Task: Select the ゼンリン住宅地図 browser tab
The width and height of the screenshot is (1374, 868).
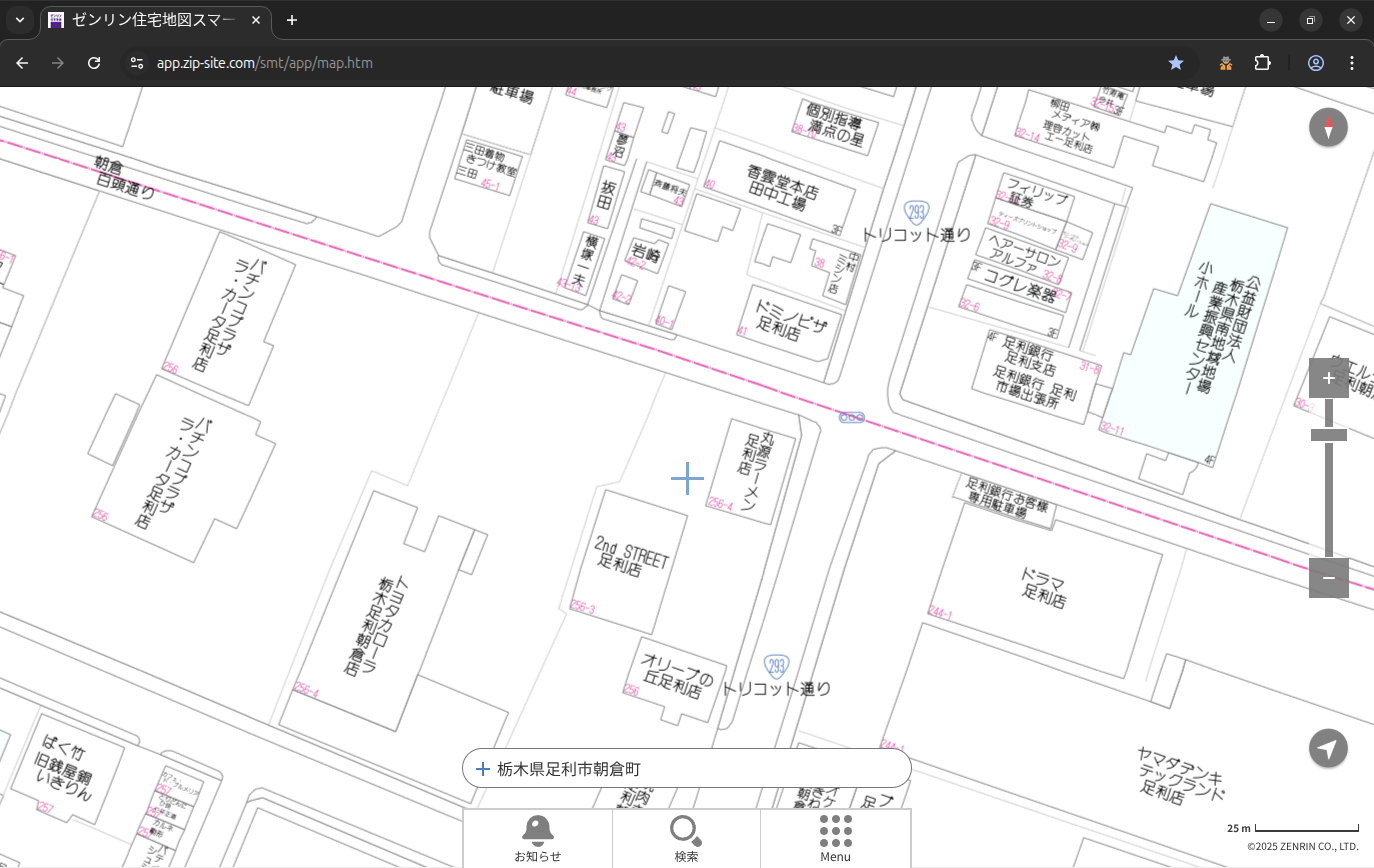Action: 150,20
